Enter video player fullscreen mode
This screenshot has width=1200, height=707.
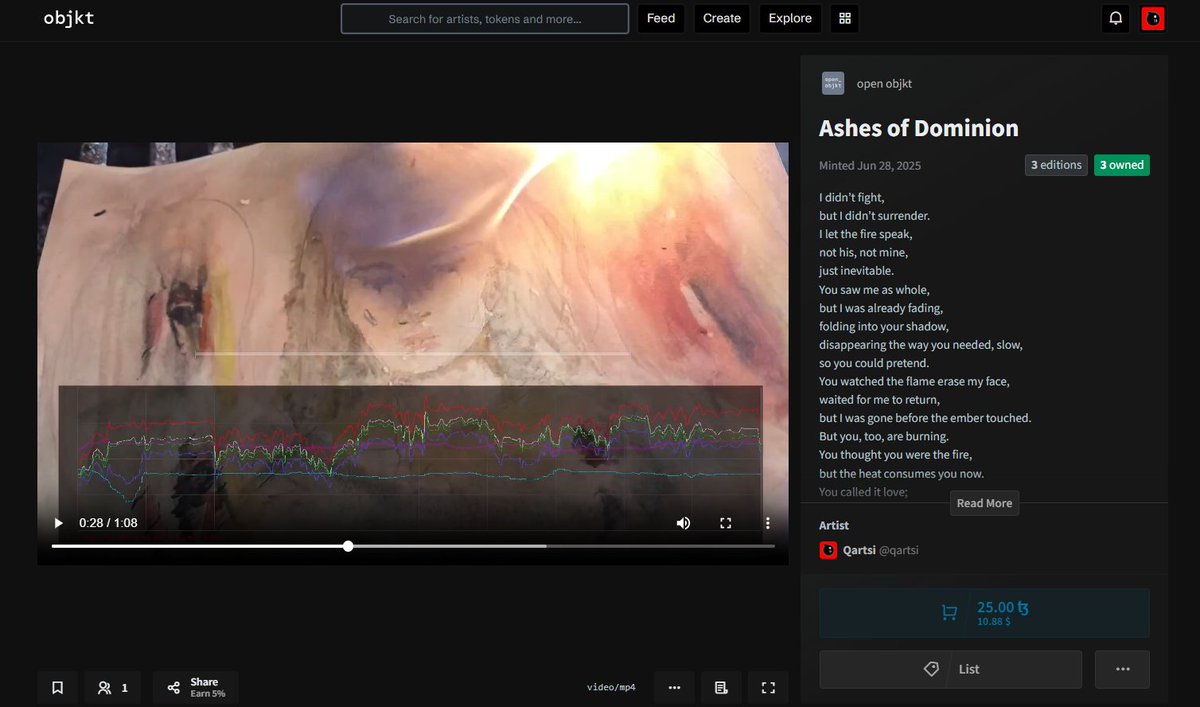(726, 523)
